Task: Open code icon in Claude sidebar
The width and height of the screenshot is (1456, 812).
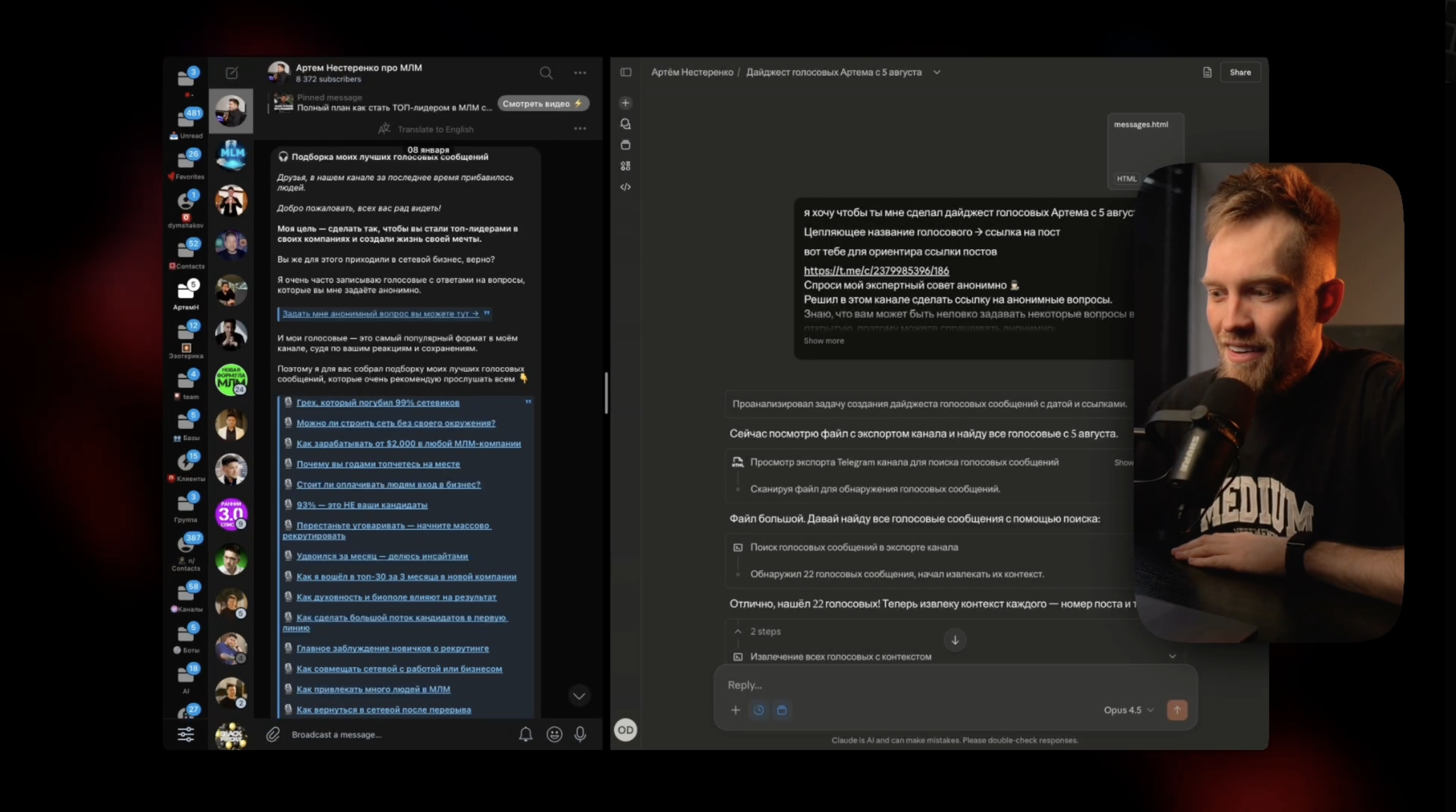Action: [626, 187]
